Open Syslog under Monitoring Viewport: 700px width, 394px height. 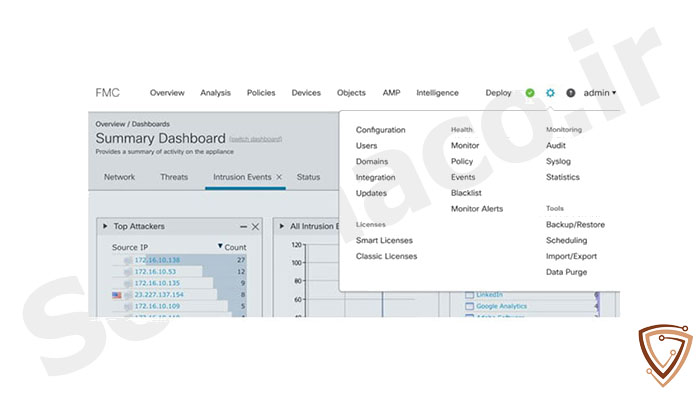coord(558,162)
